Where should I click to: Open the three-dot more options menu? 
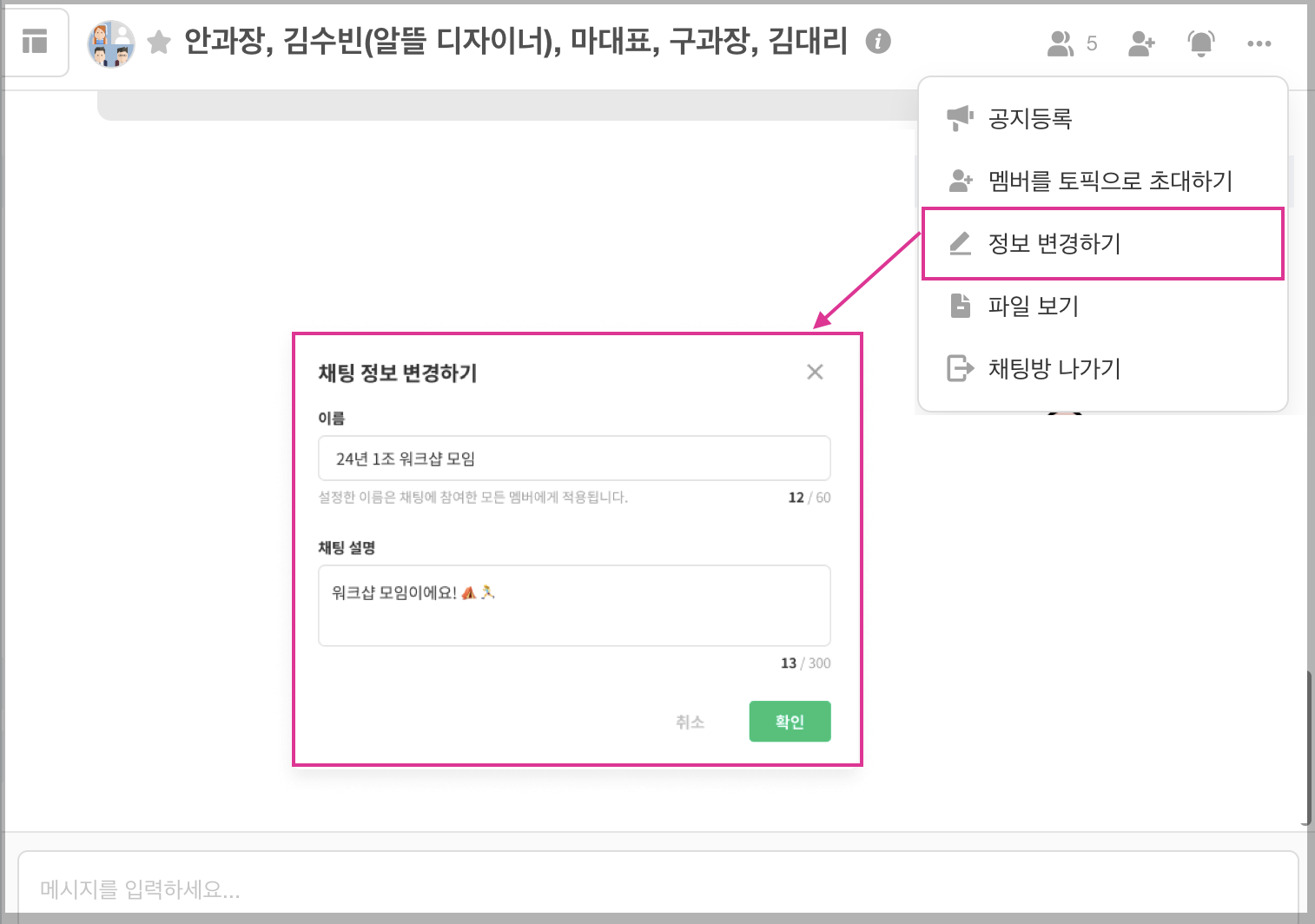1259,43
